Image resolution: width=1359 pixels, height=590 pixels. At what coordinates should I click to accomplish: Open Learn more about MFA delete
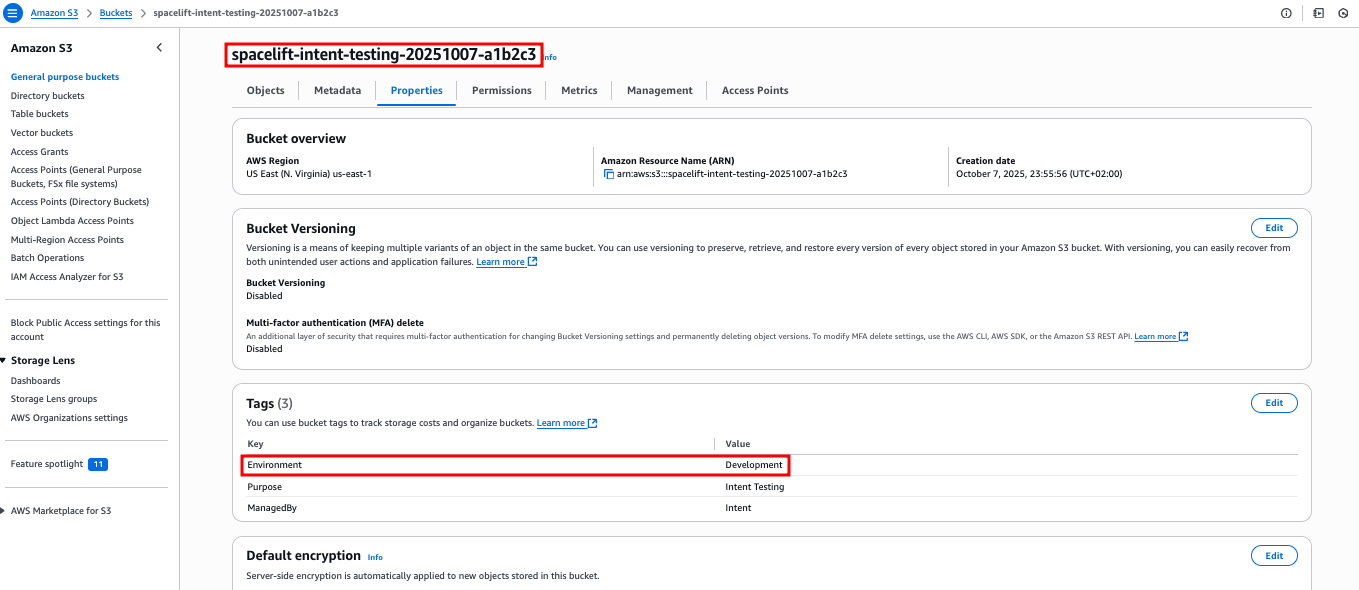pyautogui.click(x=1155, y=336)
